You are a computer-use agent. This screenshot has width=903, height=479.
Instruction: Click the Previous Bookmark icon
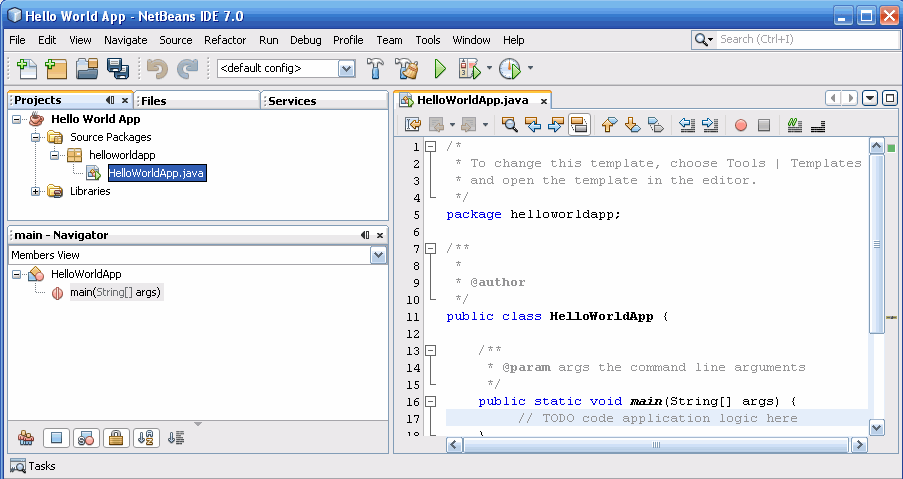[609, 124]
